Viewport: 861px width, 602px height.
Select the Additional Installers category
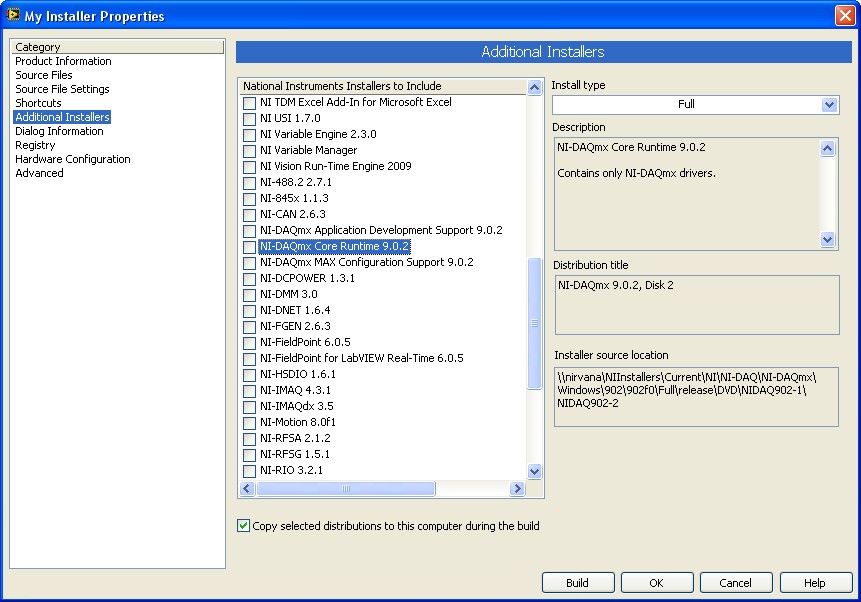point(62,117)
